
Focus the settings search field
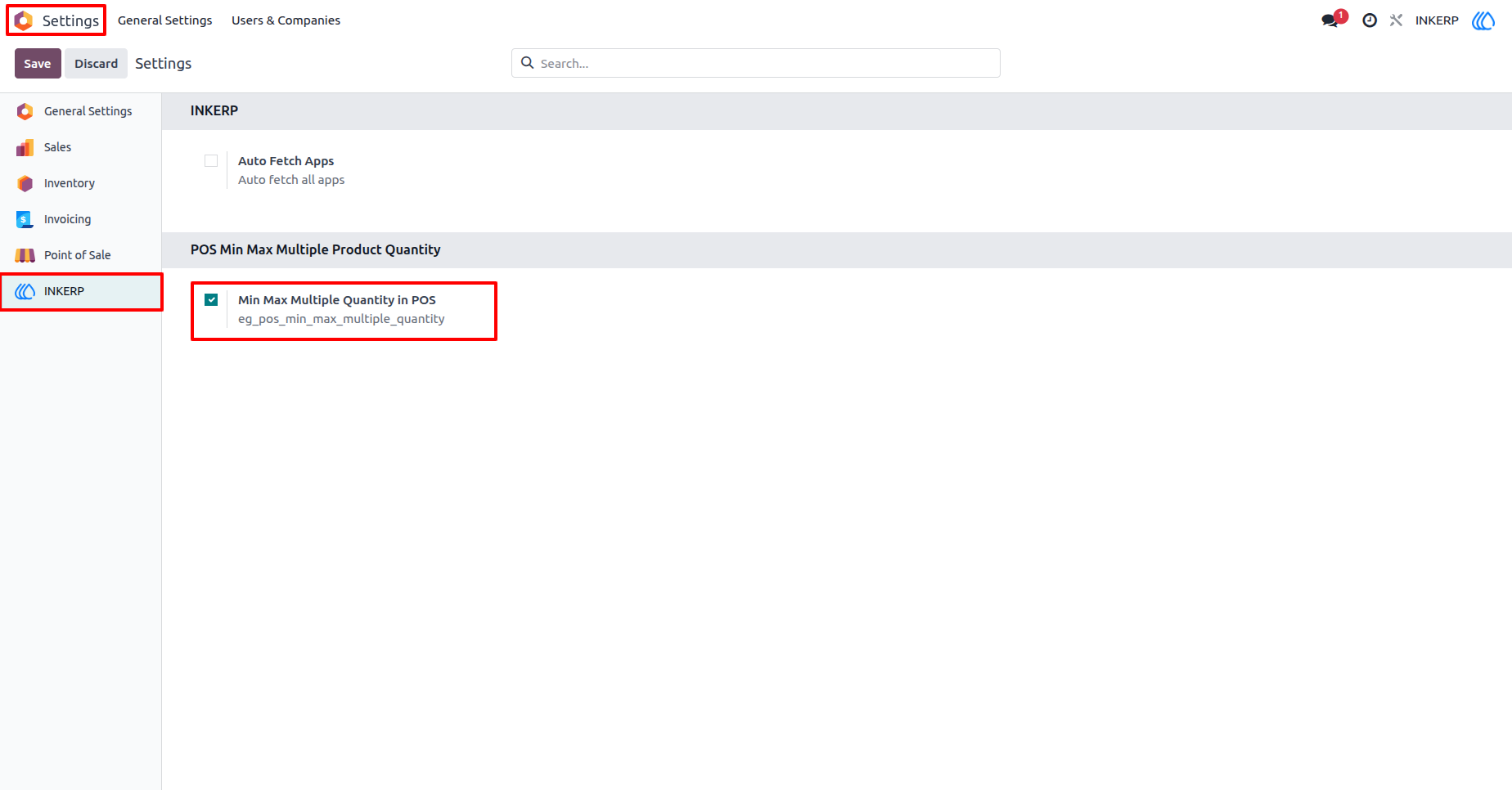755,63
